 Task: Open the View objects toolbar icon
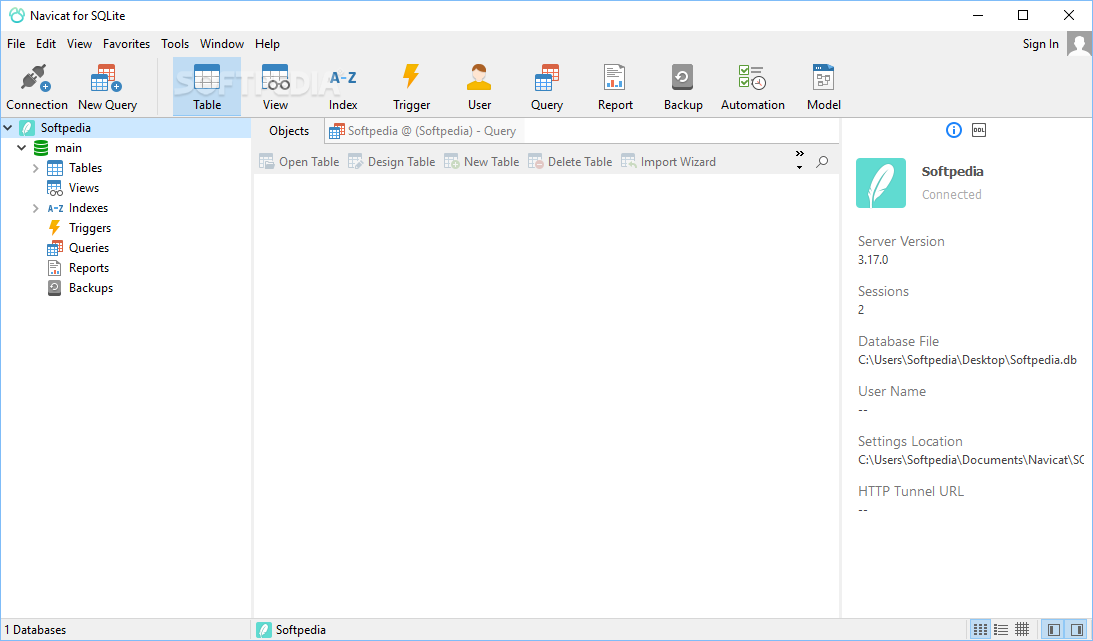tap(275, 86)
